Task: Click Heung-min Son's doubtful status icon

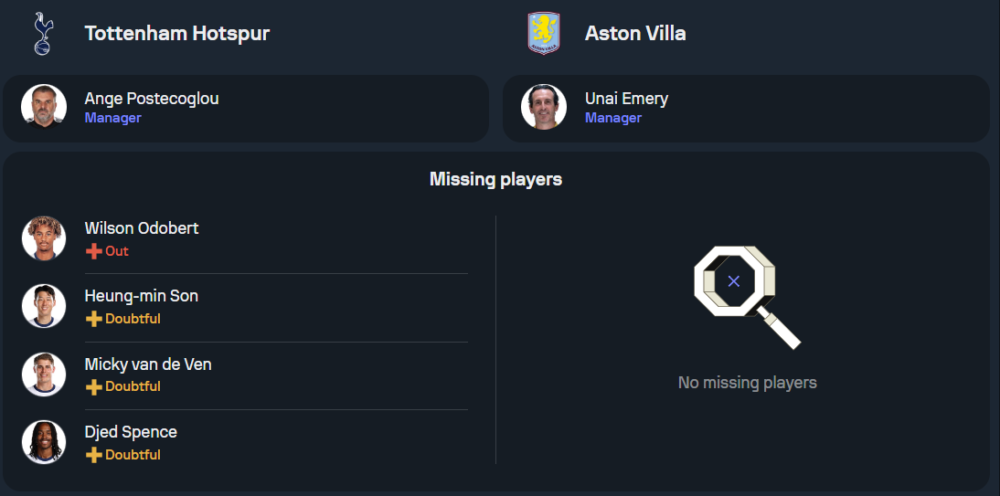Action: coord(94,319)
